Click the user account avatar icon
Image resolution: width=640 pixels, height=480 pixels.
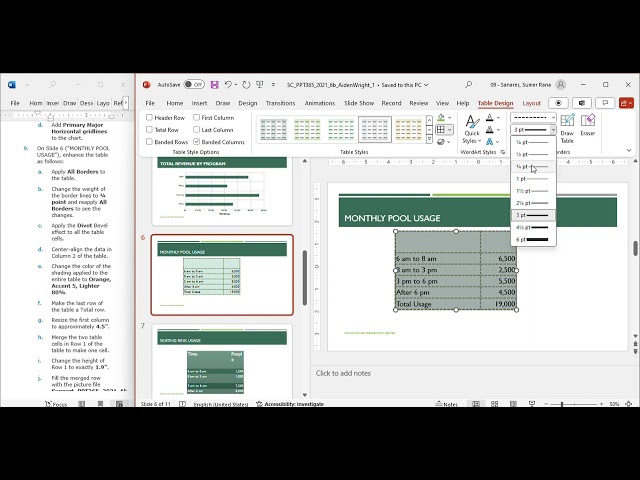[561, 84]
